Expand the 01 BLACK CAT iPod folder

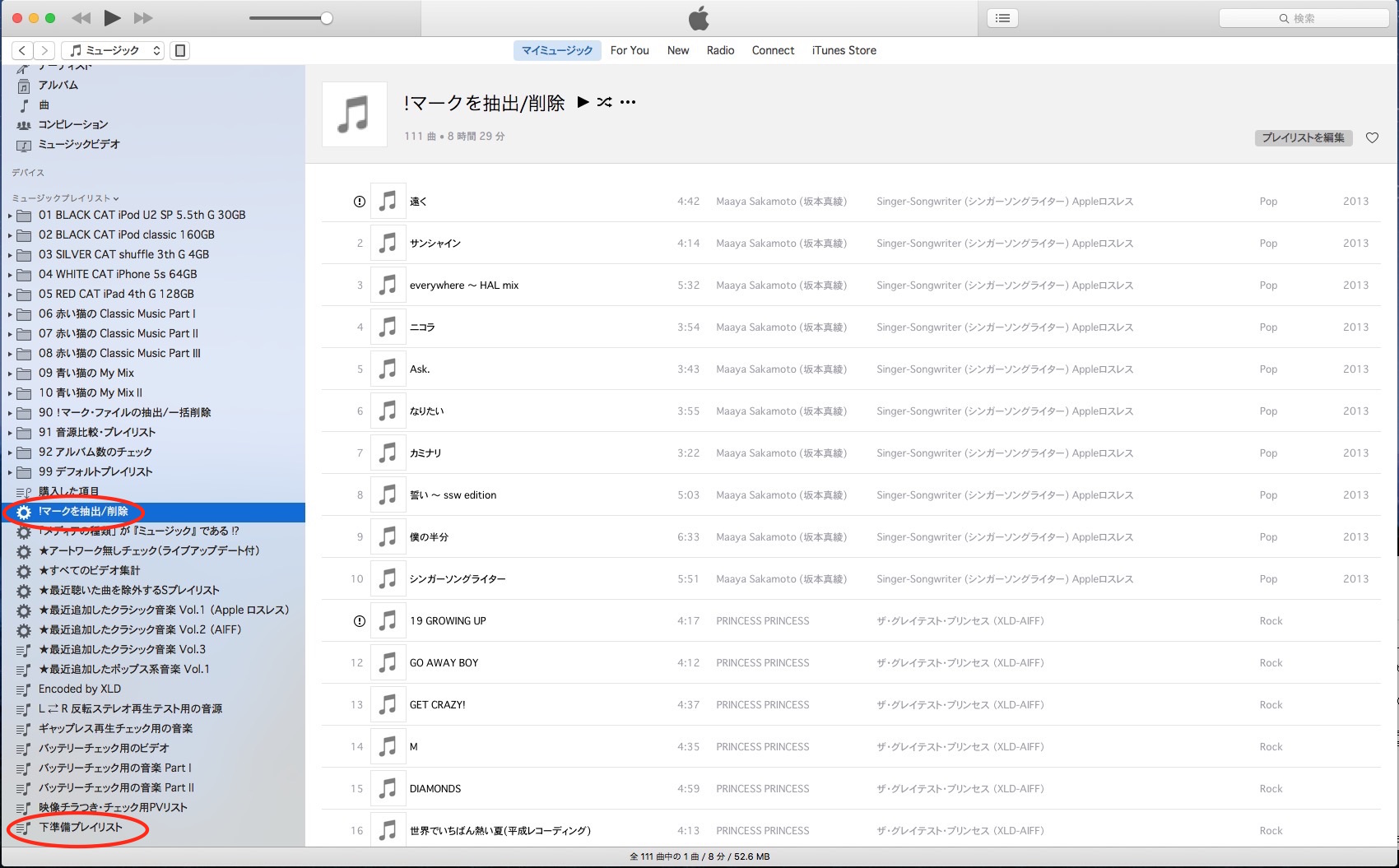coord(10,216)
